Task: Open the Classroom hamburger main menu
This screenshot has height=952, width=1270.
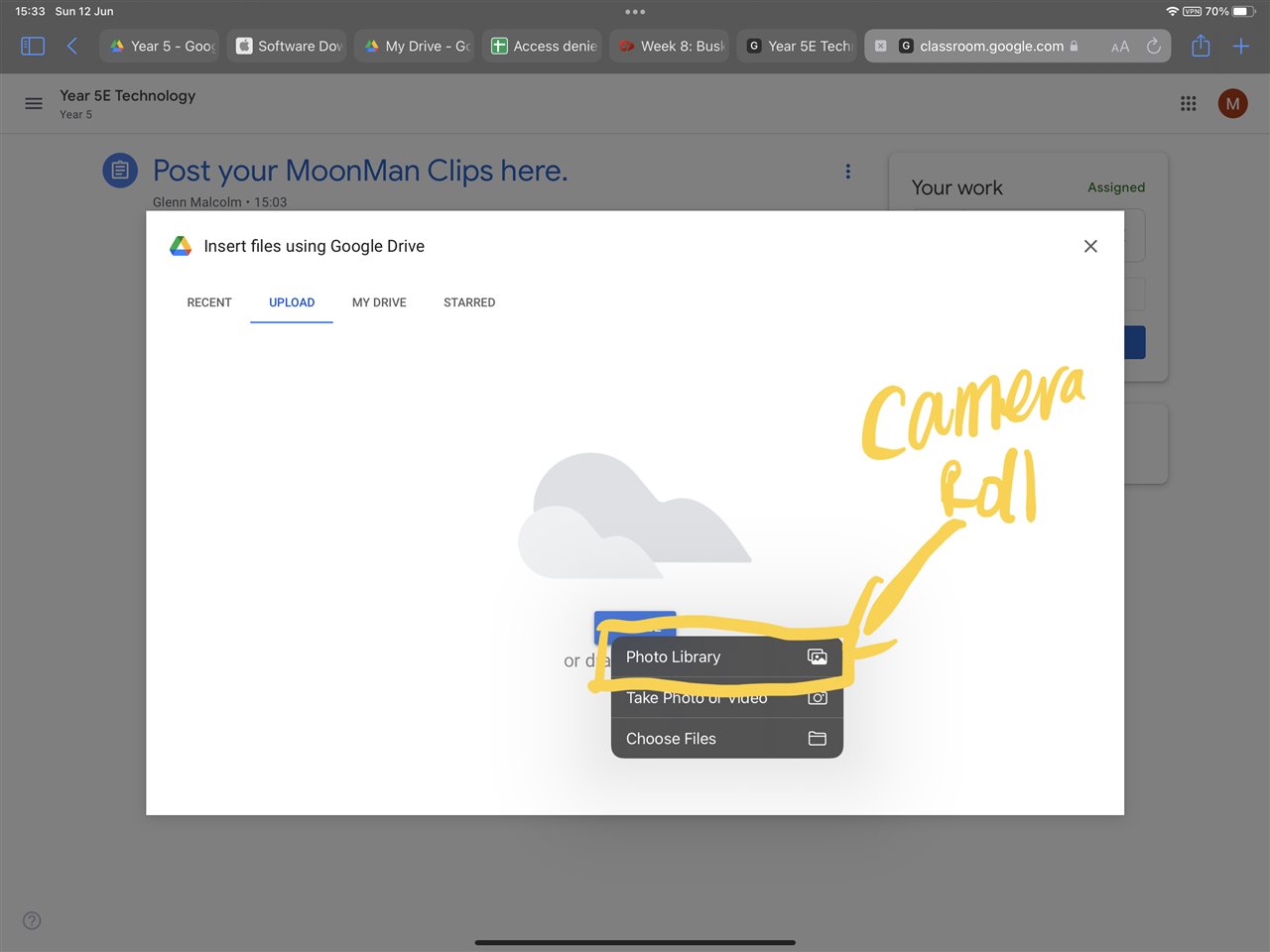Action: 34,103
